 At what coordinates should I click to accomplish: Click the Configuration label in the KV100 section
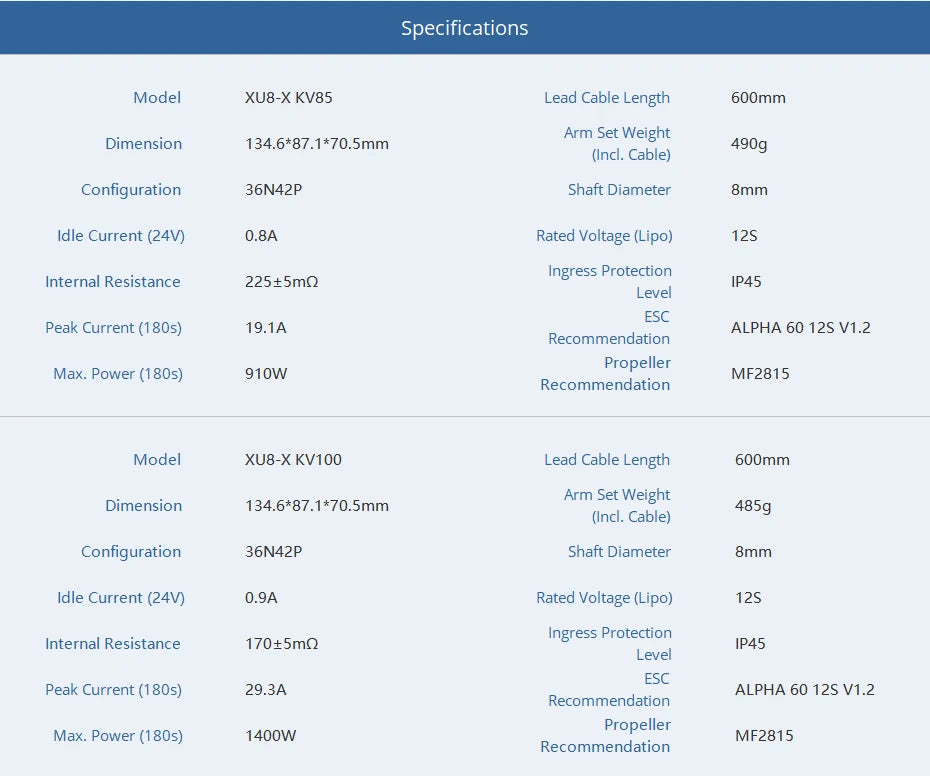[x=131, y=552]
